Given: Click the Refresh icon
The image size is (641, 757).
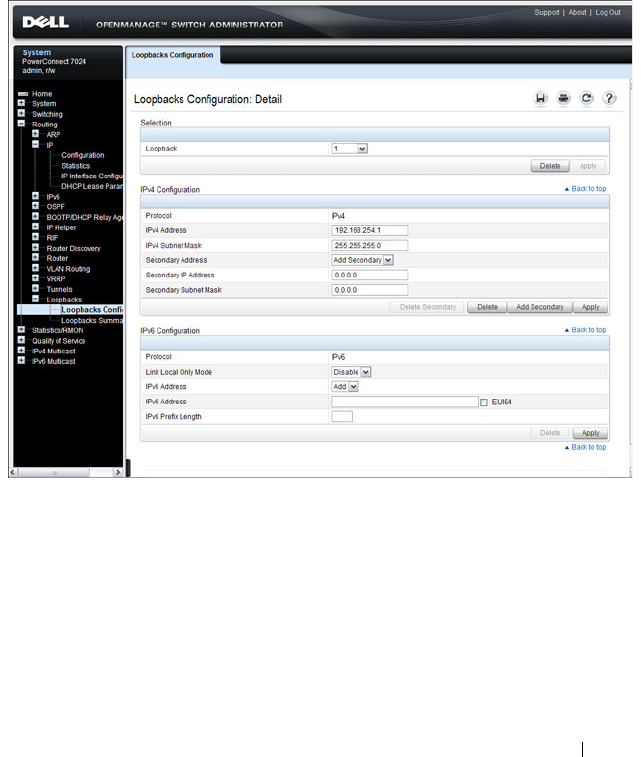Looking at the screenshot, I should [586, 98].
